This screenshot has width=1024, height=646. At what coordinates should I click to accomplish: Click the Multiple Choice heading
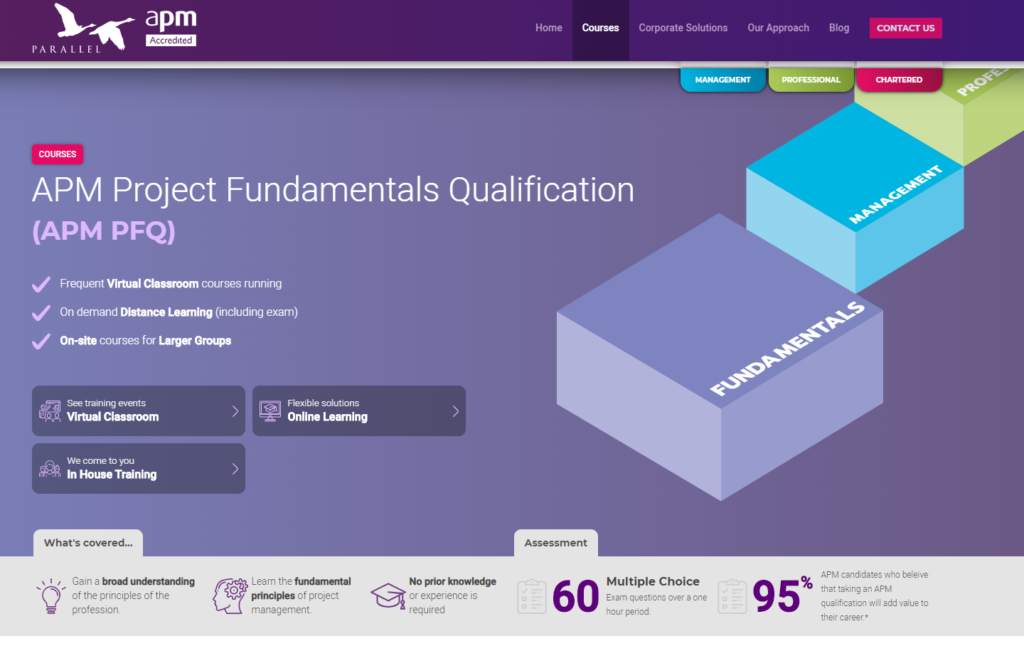tap(652, 581)
